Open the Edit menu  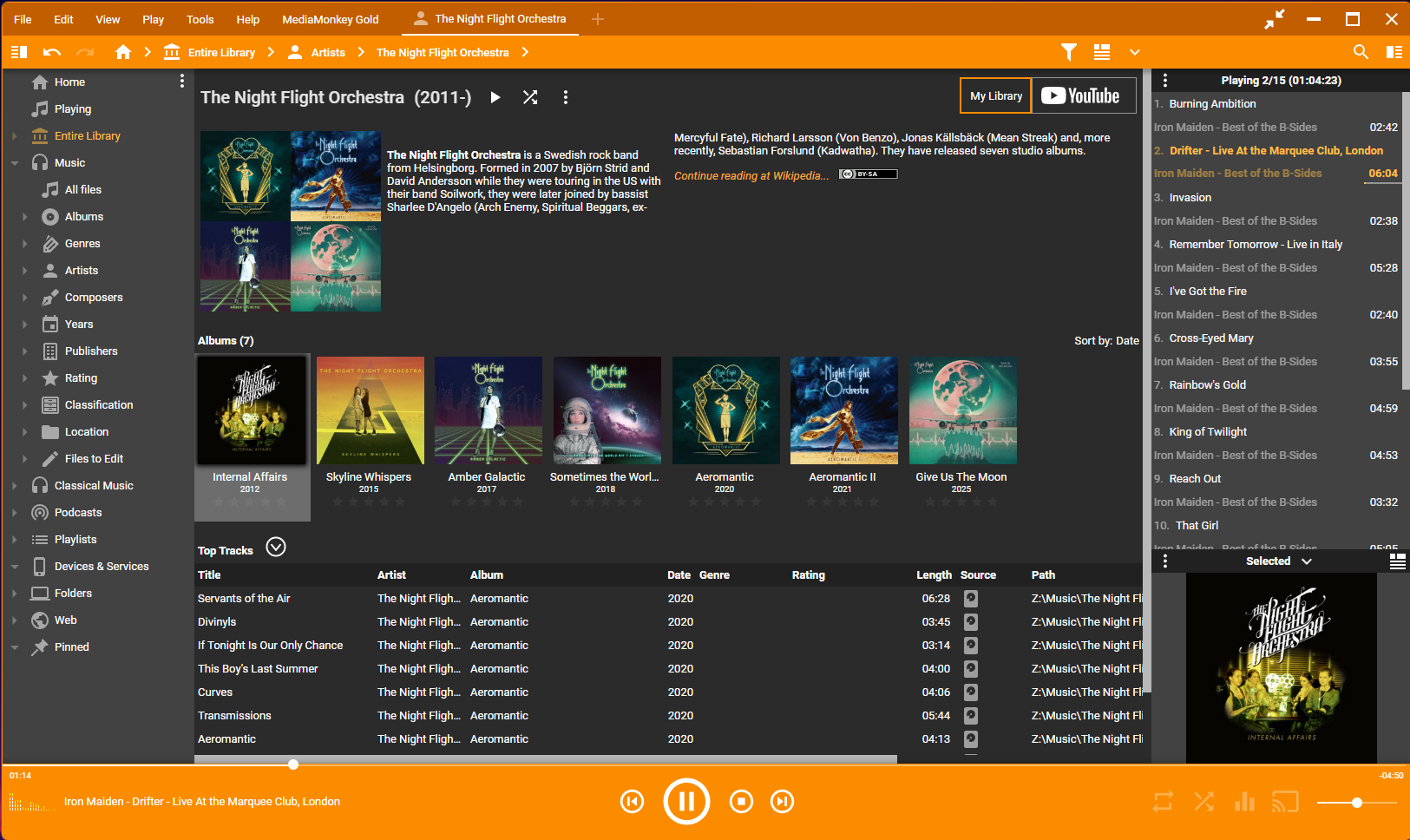tap(63, 19)
